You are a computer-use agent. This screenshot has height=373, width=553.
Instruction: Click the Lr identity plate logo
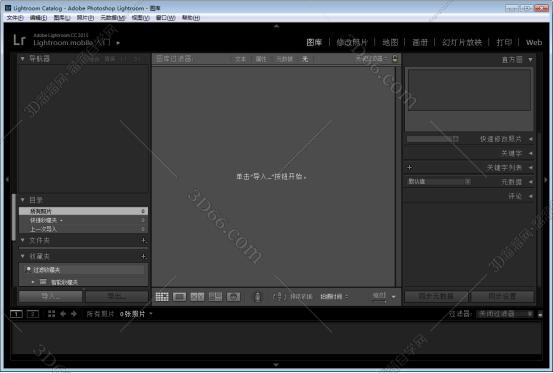(x=19, y=39)
